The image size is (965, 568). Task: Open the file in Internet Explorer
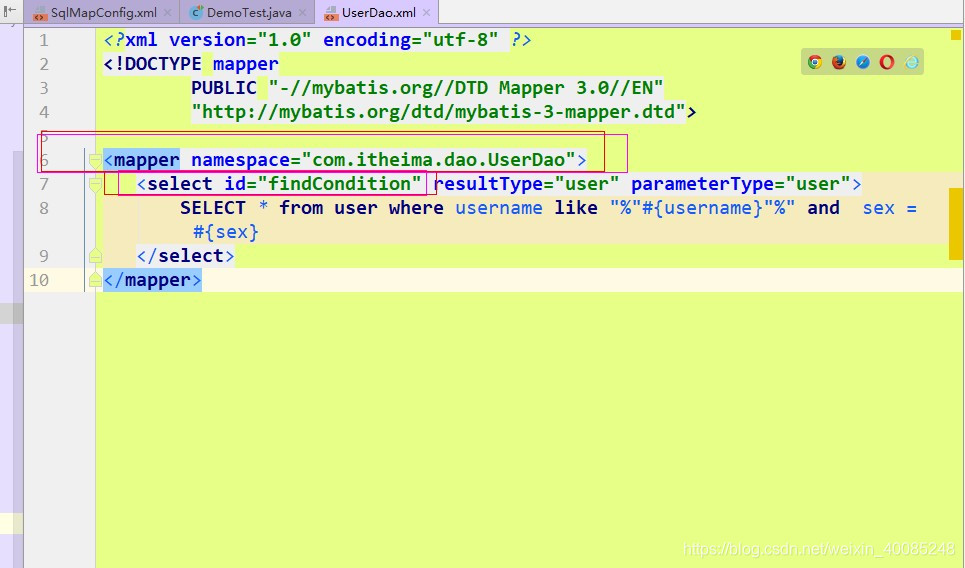click(x=911, y=62)
